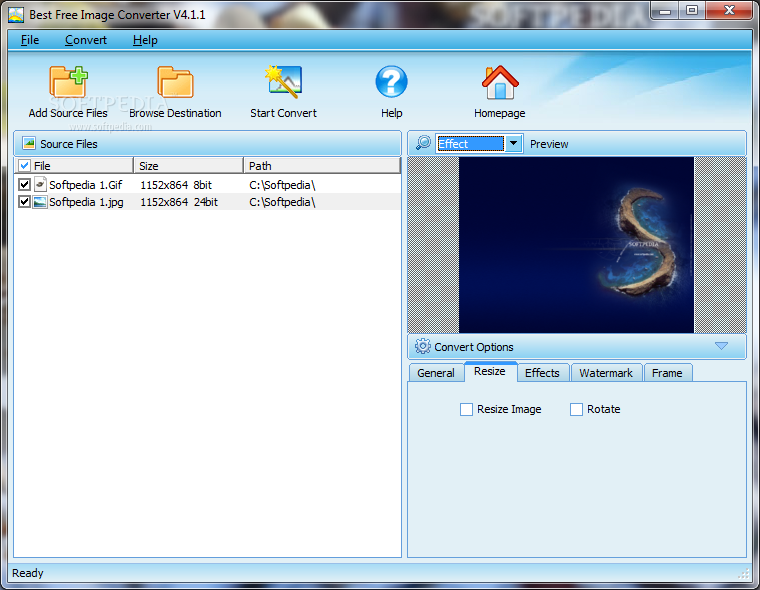Open the Convert menu
Screen dimensions: 760x590
click(86, 40)
